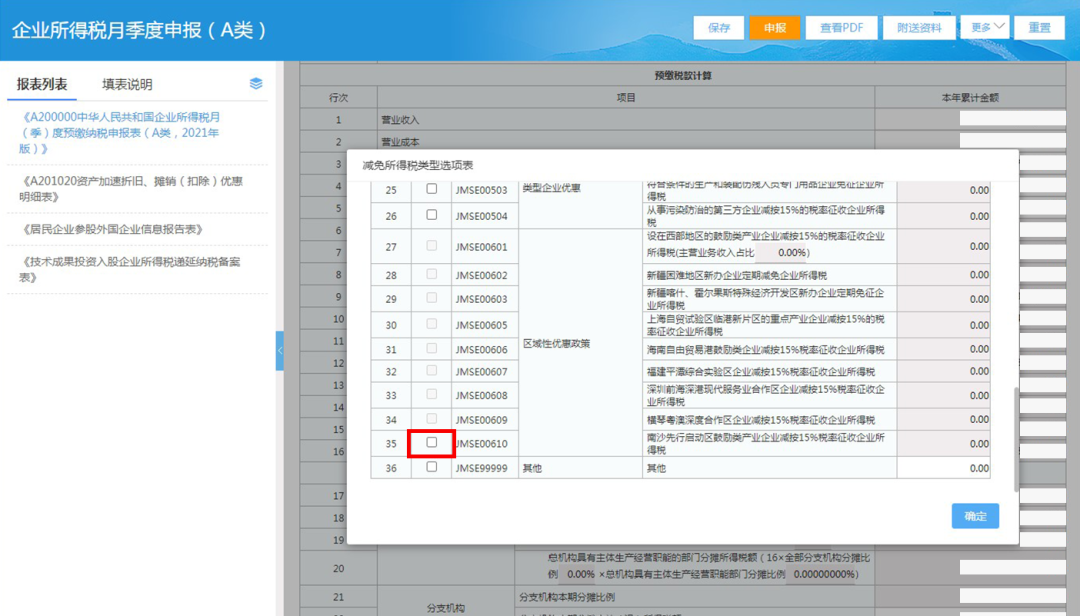Check the box for JMSE99999 其他
The width and height of the screenshot is (1080, 616).
point(431,467)
